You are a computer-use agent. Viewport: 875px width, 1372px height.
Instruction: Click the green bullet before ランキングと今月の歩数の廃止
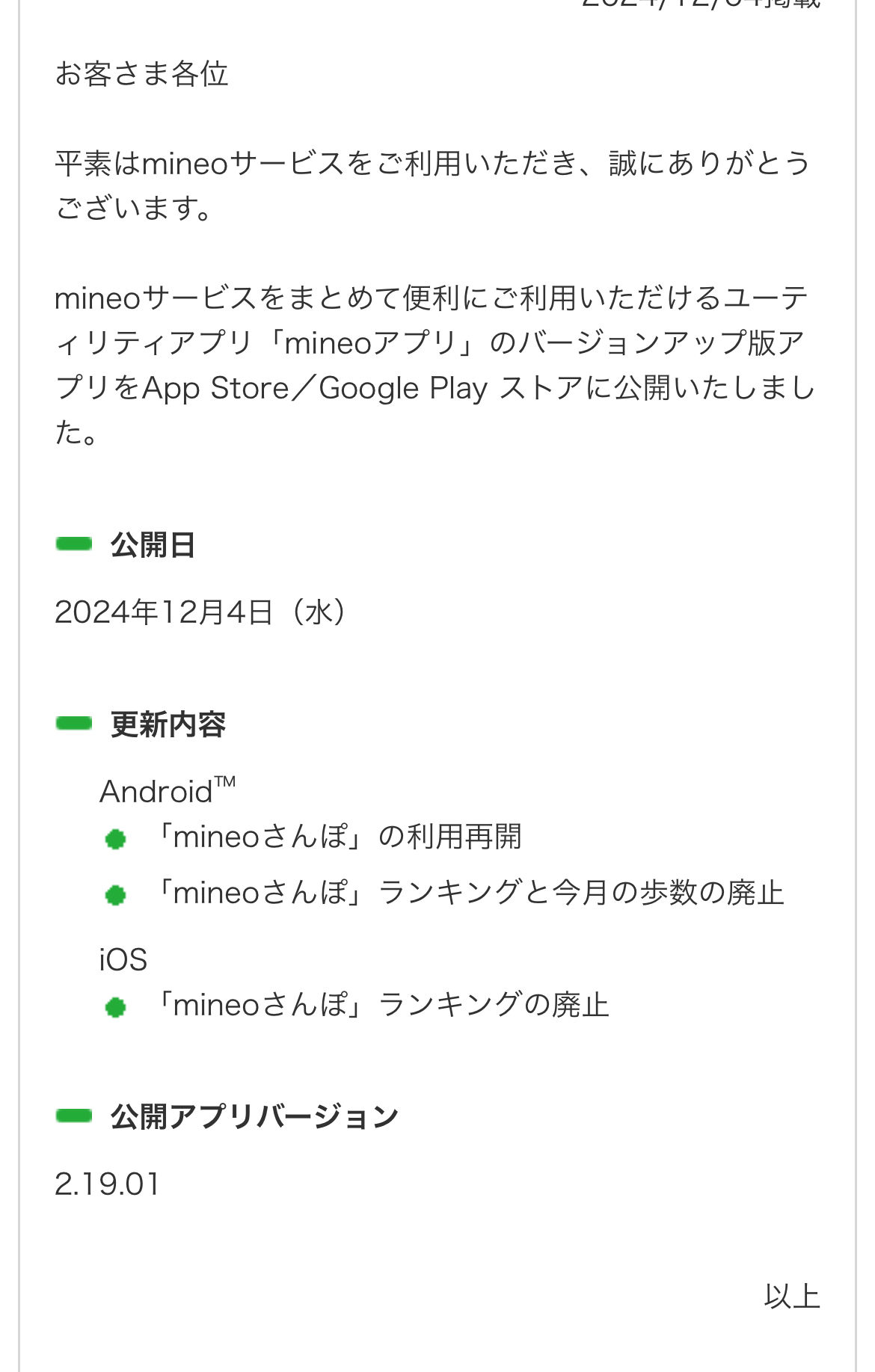[115, 895]
